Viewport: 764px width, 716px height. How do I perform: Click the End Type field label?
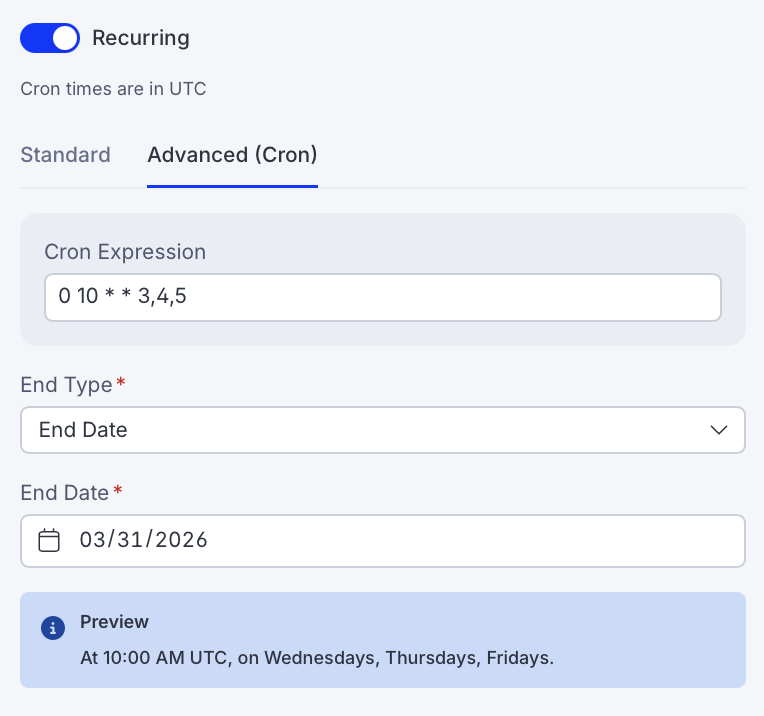[x=66, y=385]
